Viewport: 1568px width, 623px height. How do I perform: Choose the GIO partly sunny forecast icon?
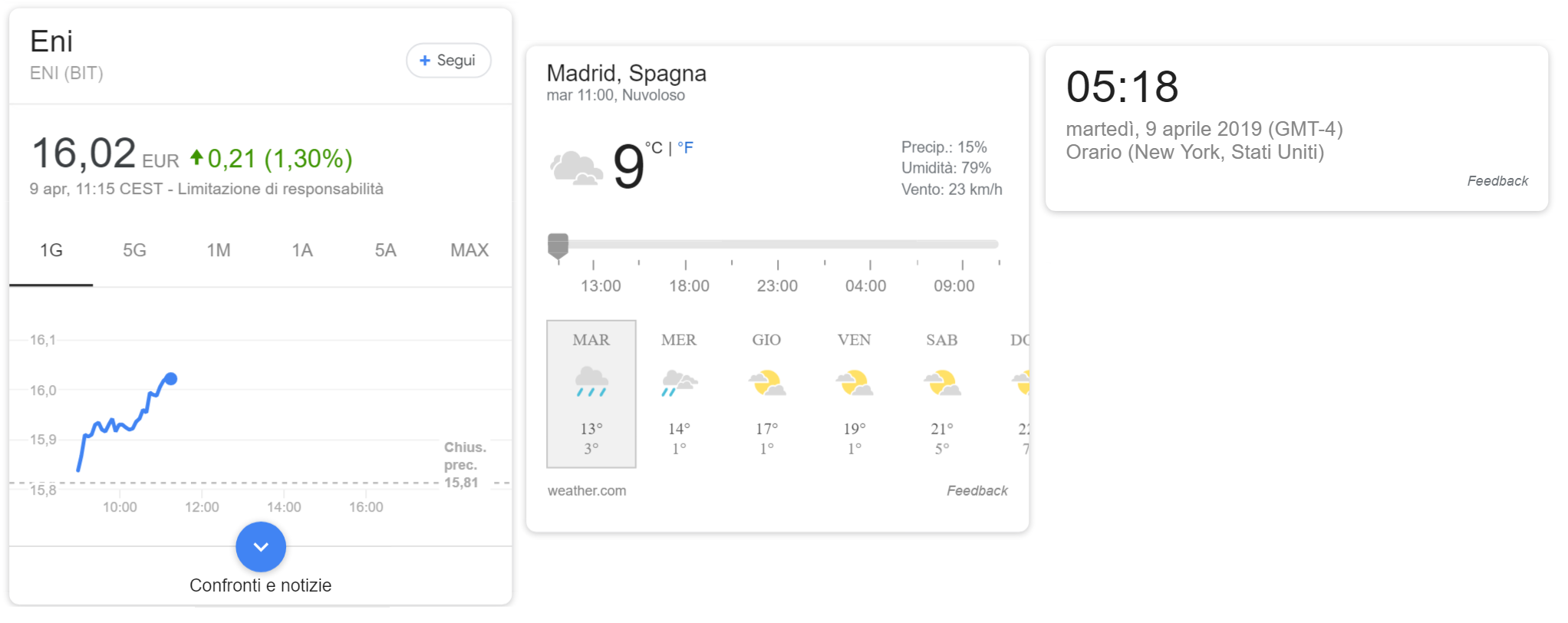click(766, 382)
